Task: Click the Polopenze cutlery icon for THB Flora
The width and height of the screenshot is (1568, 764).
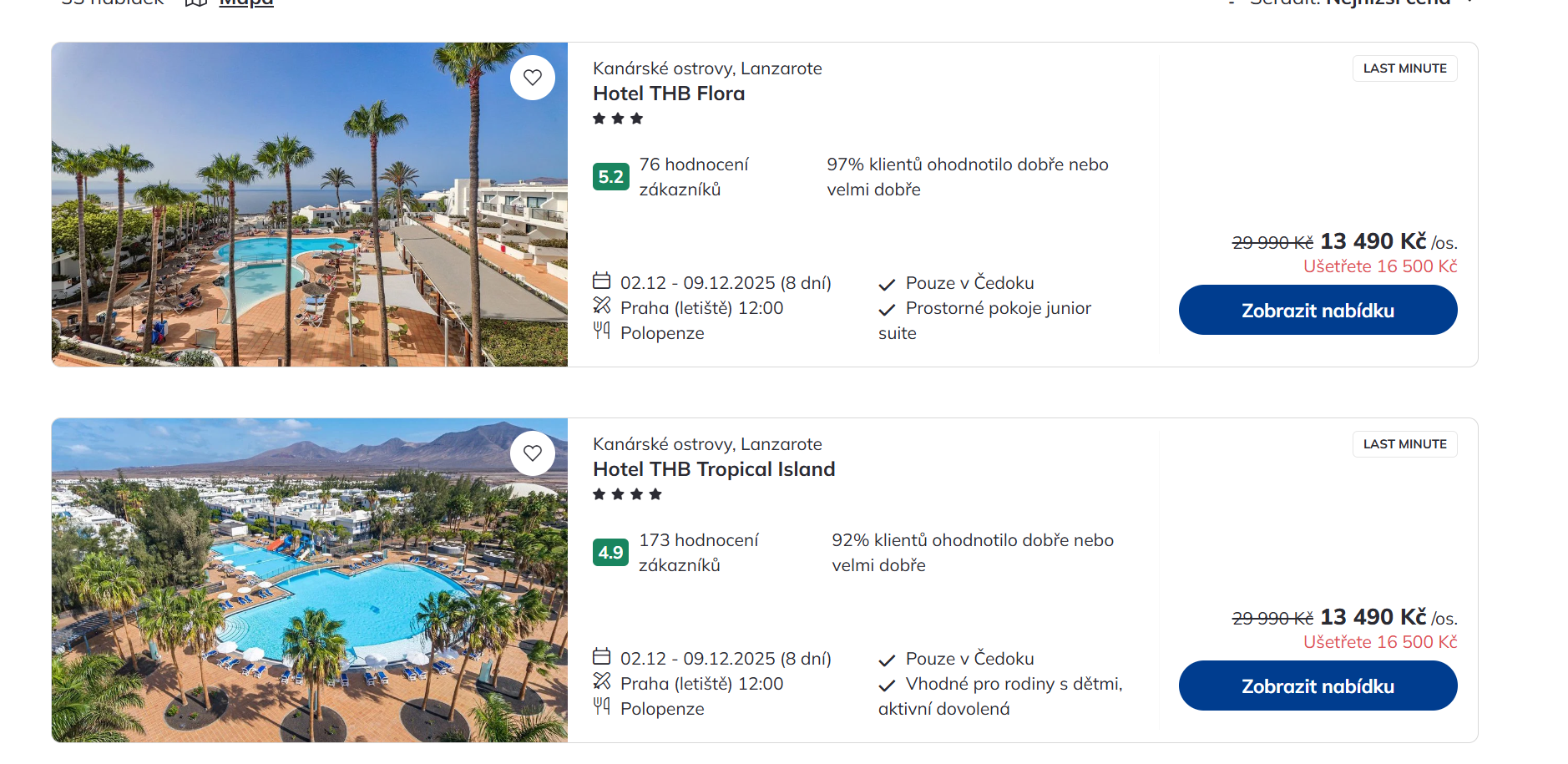Action: pos(602,331)
